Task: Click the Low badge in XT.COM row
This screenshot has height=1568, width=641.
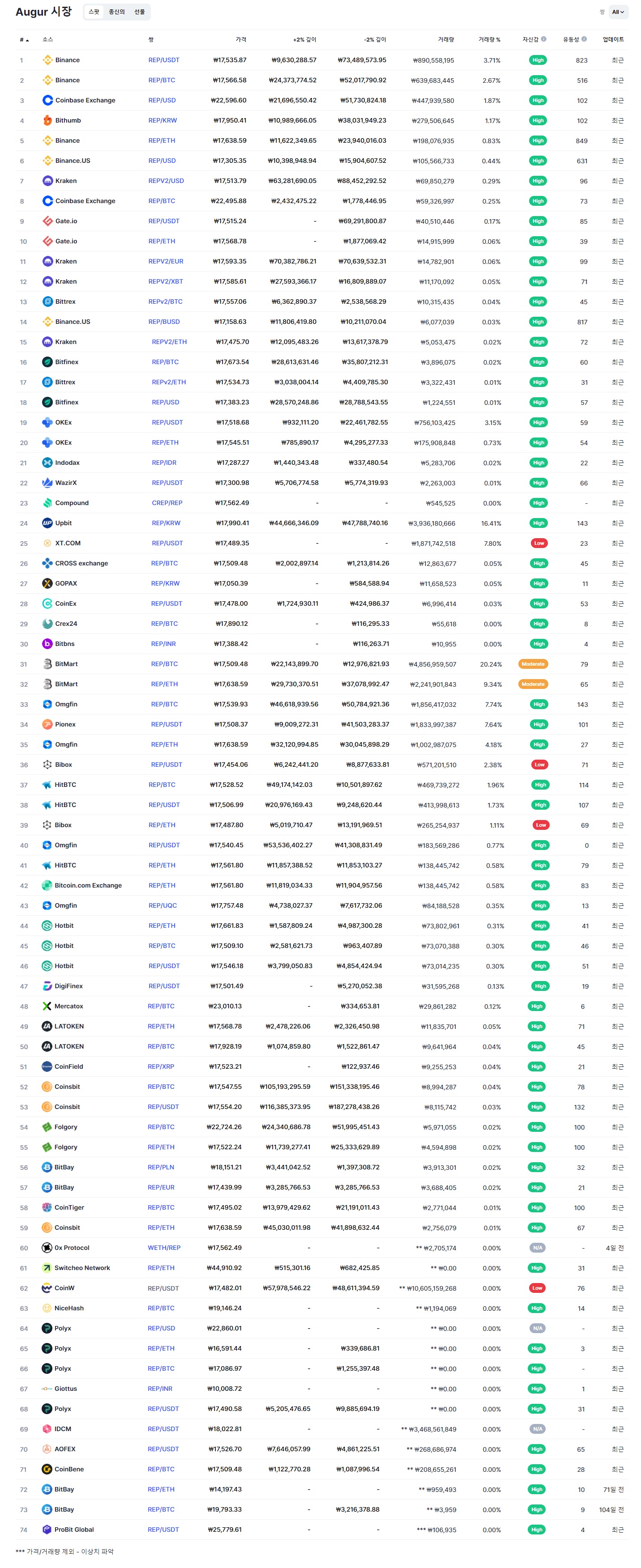Action: click(x=539, y=543)
